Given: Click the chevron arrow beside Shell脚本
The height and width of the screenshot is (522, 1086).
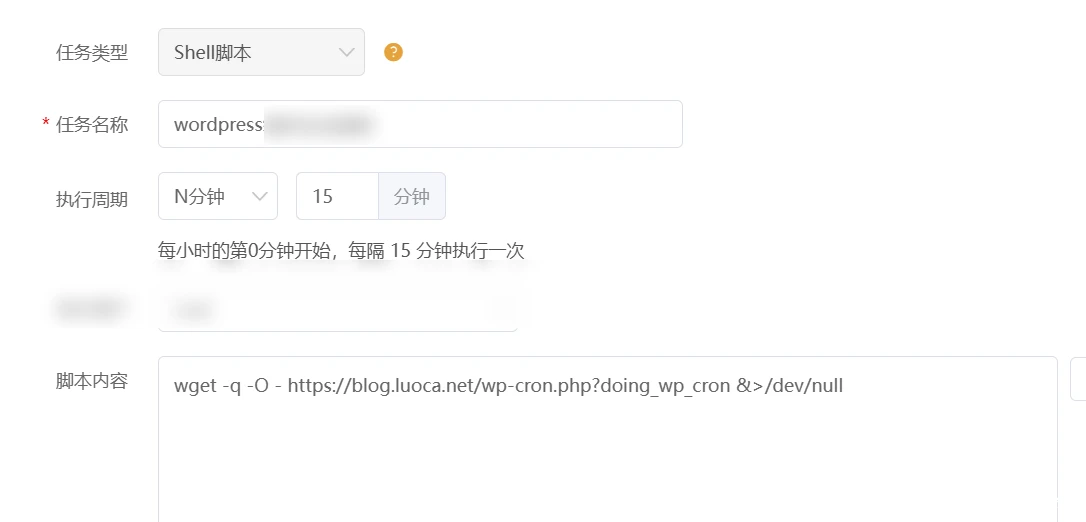Looking at the screenshot, I should (346, 52).
